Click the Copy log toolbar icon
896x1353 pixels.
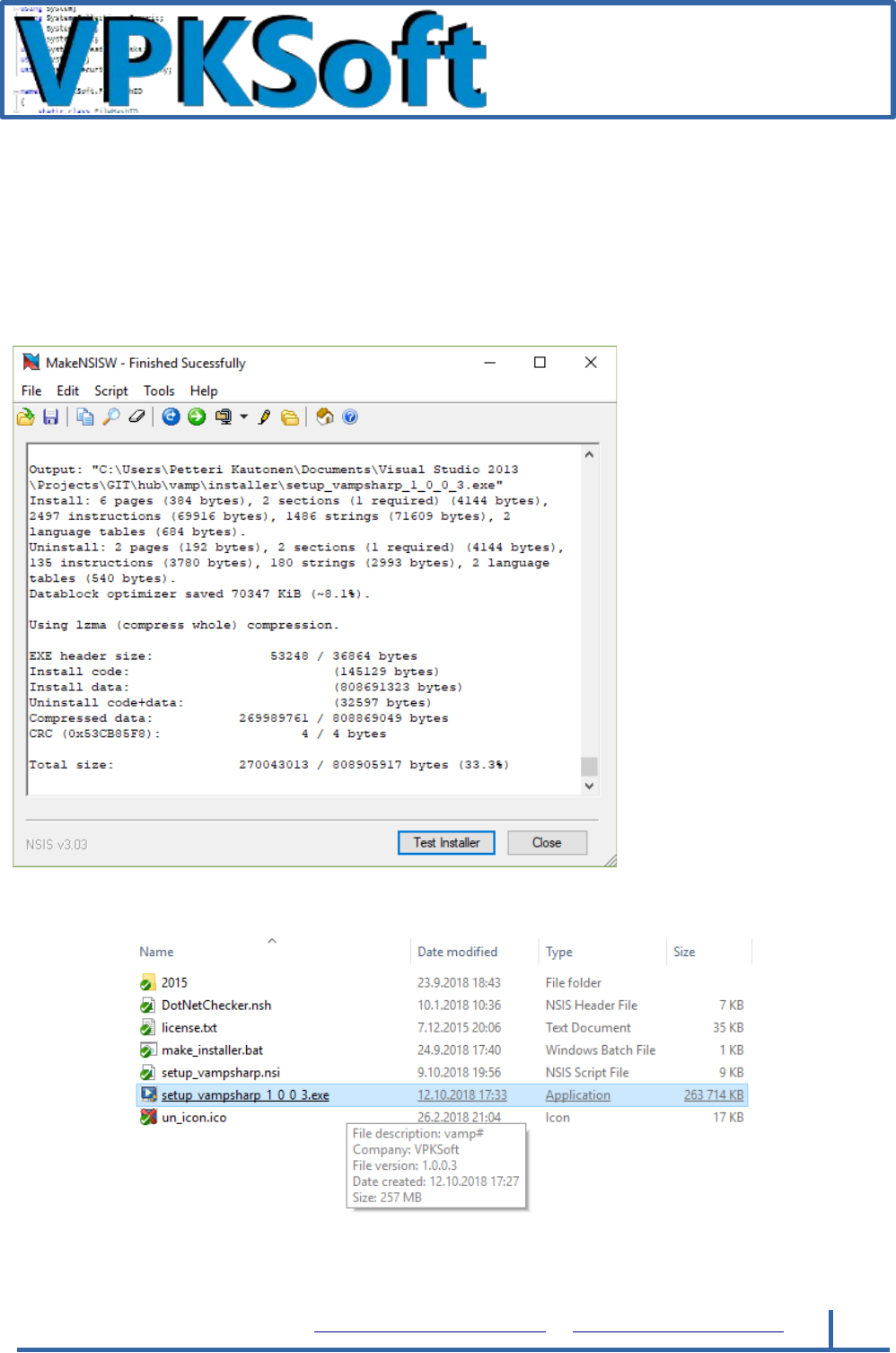(x=85, y=417)
